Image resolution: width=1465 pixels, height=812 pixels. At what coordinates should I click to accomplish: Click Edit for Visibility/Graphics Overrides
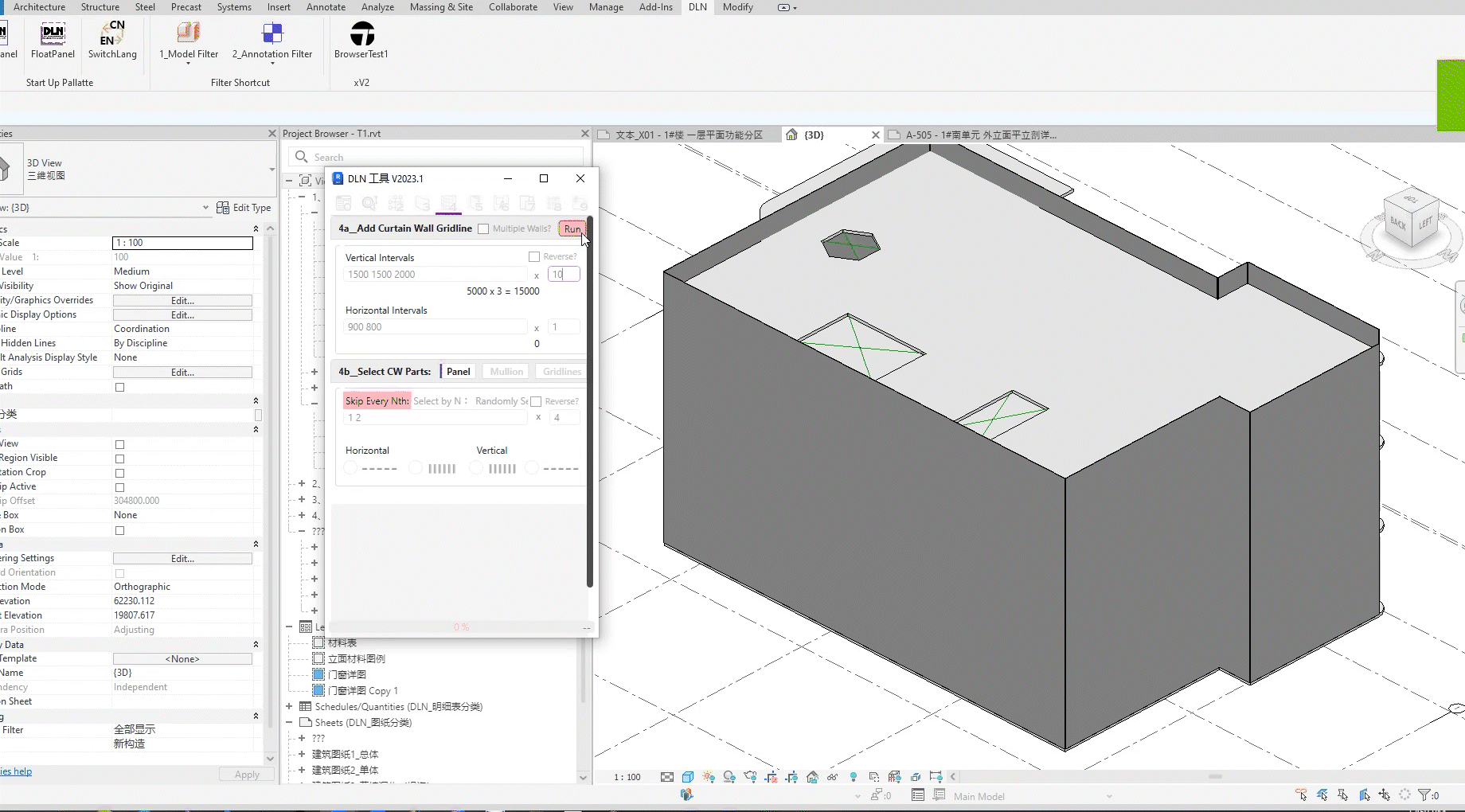182,301
